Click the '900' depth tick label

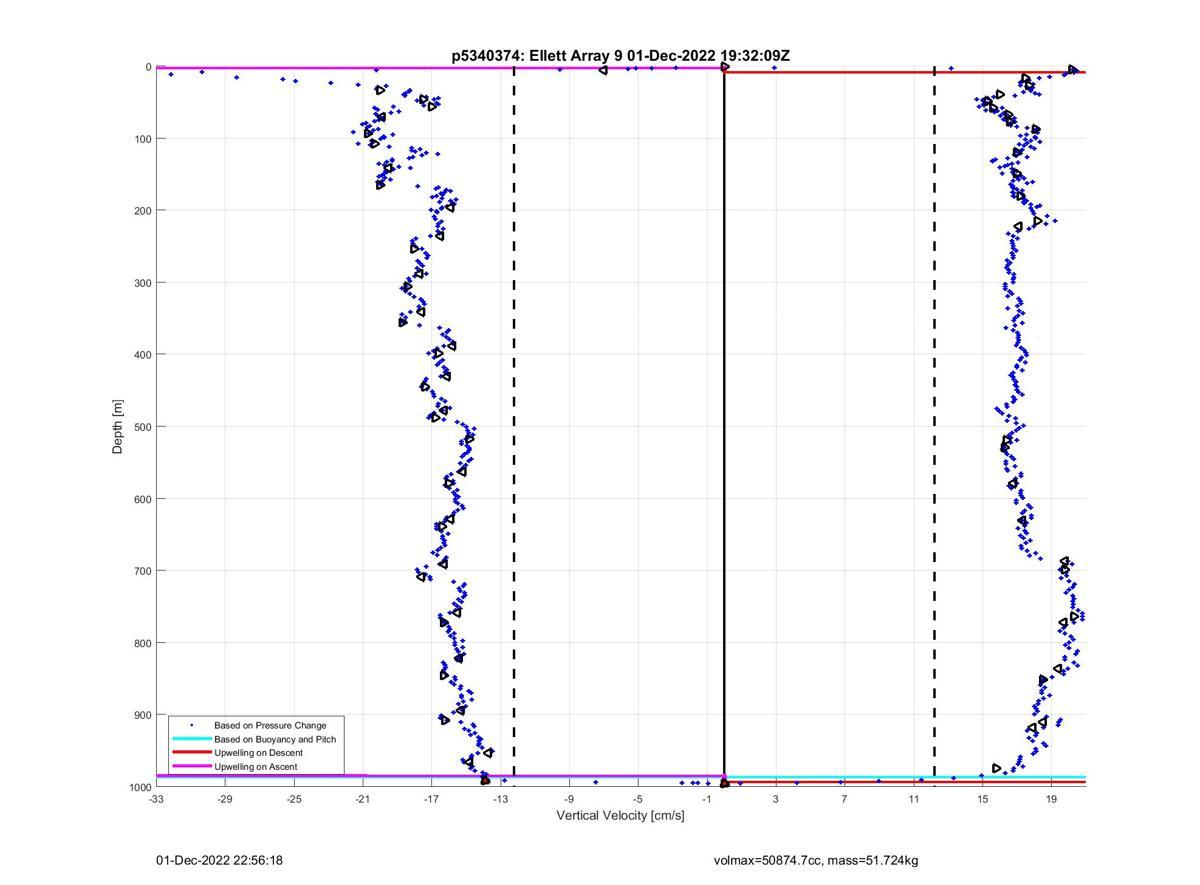[142, 715]
